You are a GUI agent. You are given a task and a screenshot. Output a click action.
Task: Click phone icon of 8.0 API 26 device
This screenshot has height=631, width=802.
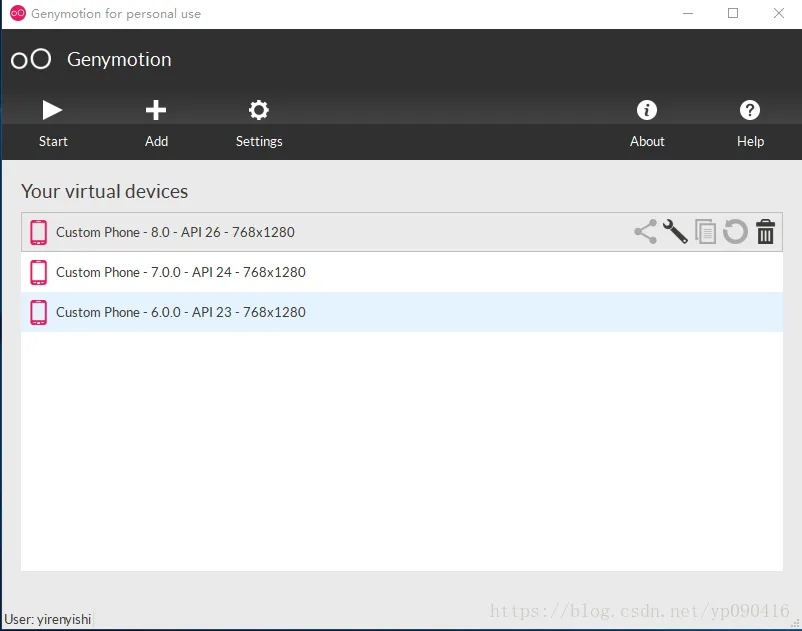click(x=38, y=232)
